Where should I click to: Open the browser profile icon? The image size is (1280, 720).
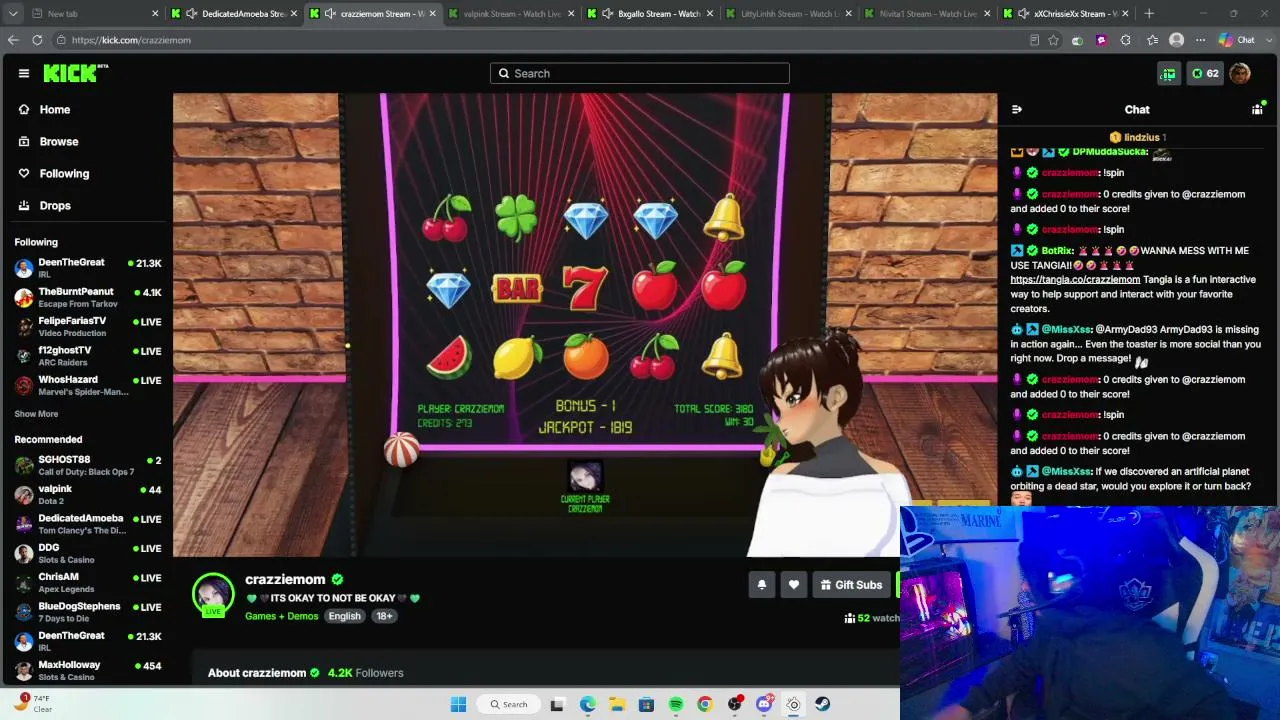point(1176,40)
